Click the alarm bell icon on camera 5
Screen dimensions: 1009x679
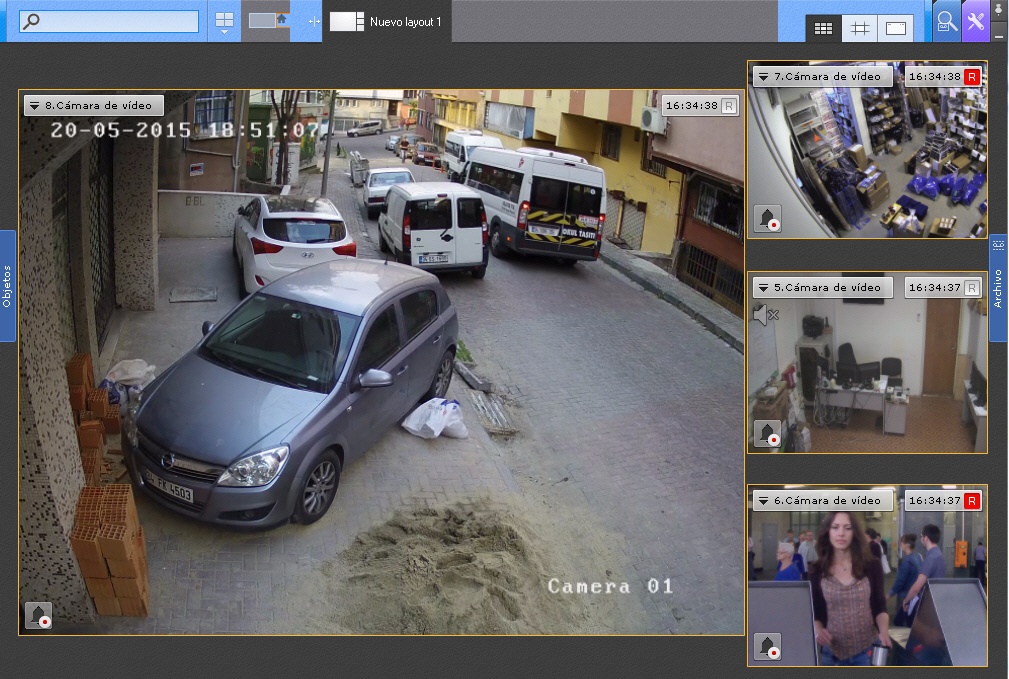tap(767, 433)
